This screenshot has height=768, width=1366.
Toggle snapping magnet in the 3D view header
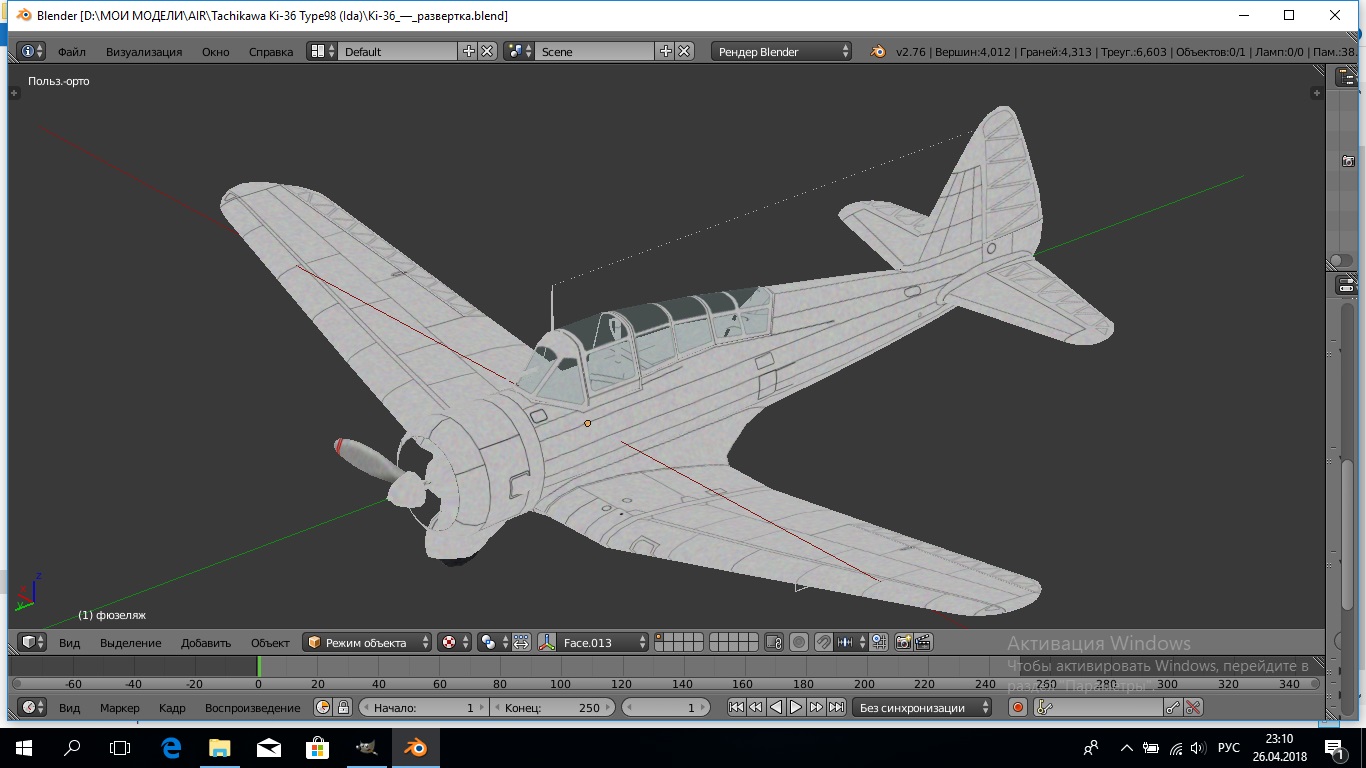tap(823, 642)
